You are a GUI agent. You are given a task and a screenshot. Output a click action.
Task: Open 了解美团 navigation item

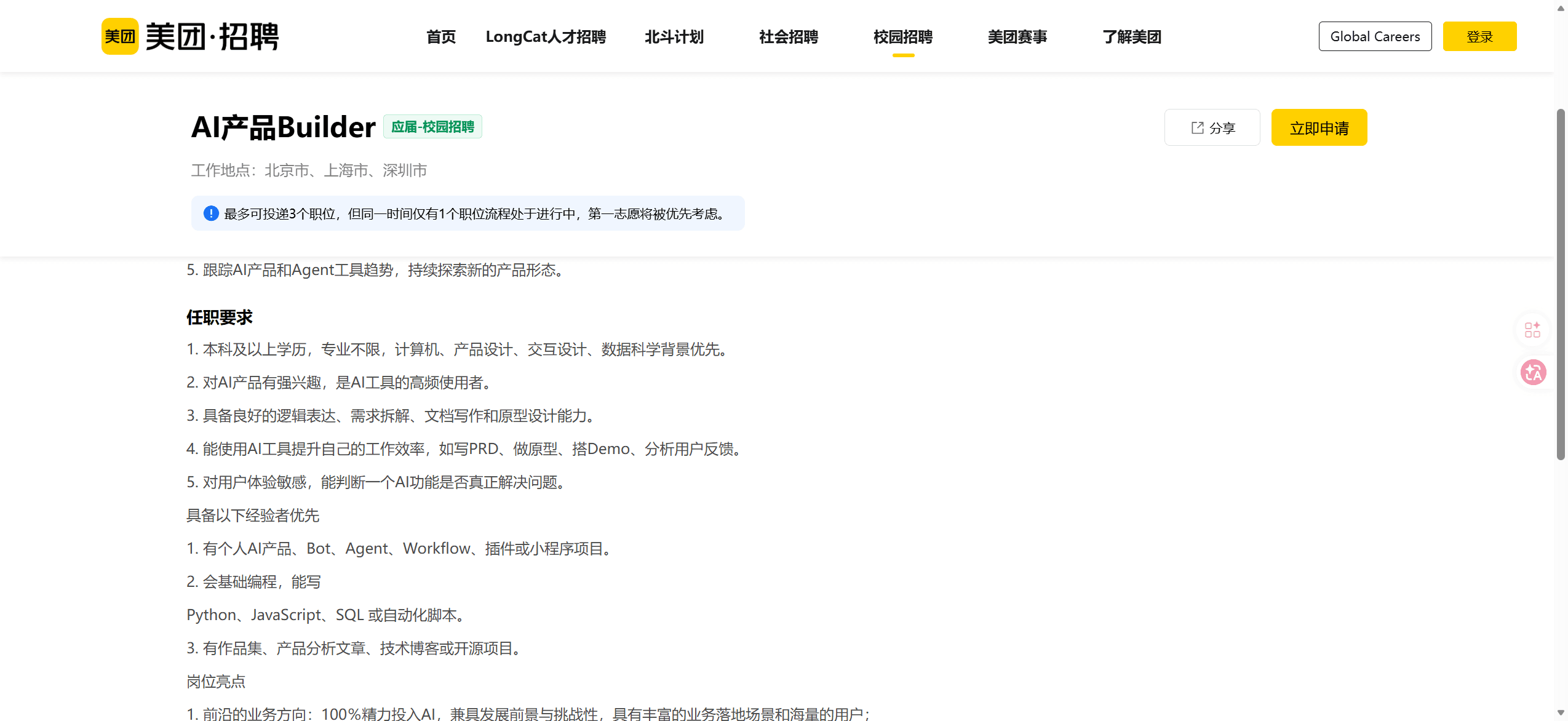coord(1132,37)
